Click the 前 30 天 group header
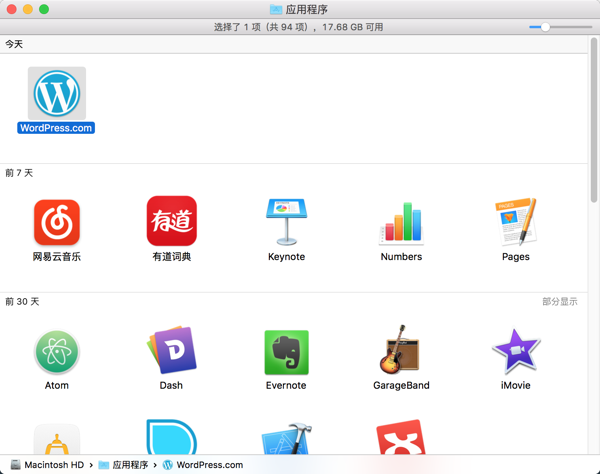Image resolution: width=600 pixels, height=474 pixels. click(293, 301)
